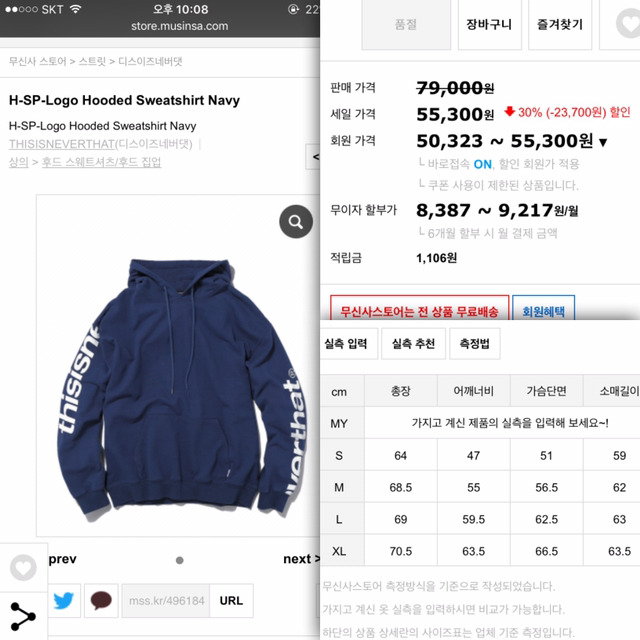
Task: Expand the 회원 가격 dropdown arrow
Action: (x=603, y=142)
